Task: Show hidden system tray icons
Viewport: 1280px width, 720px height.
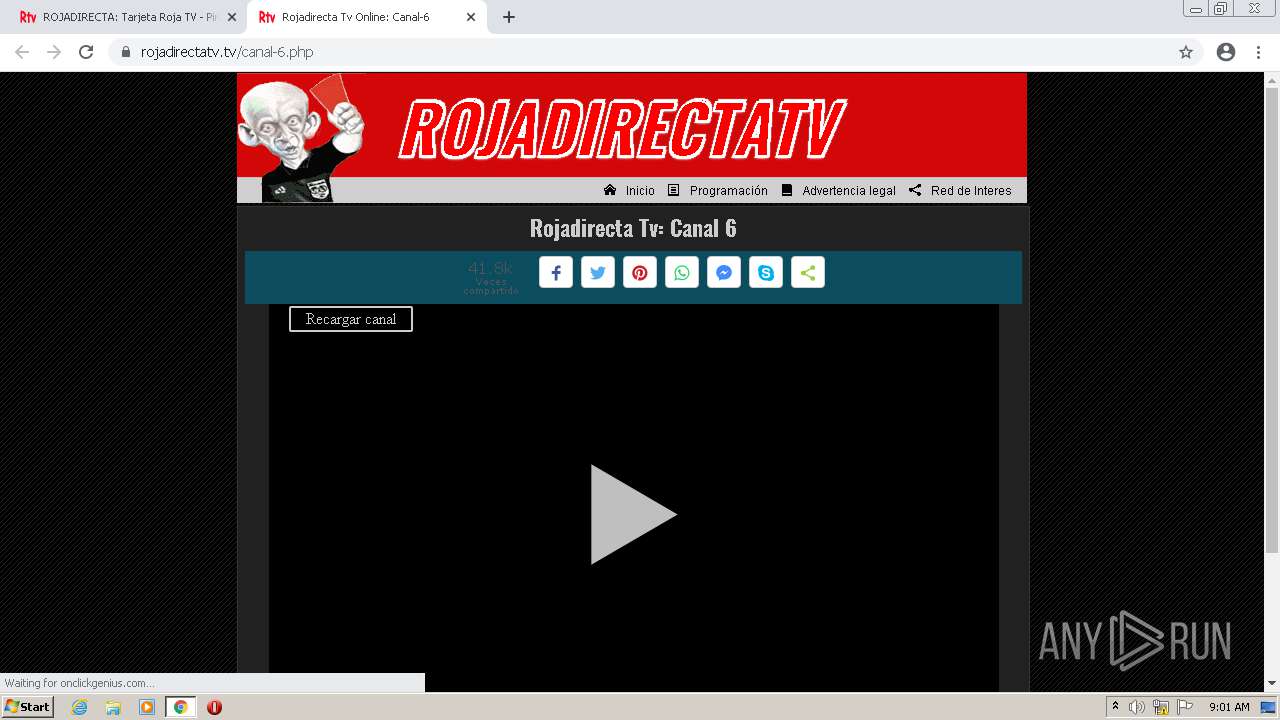Action: coord(1115,707)
